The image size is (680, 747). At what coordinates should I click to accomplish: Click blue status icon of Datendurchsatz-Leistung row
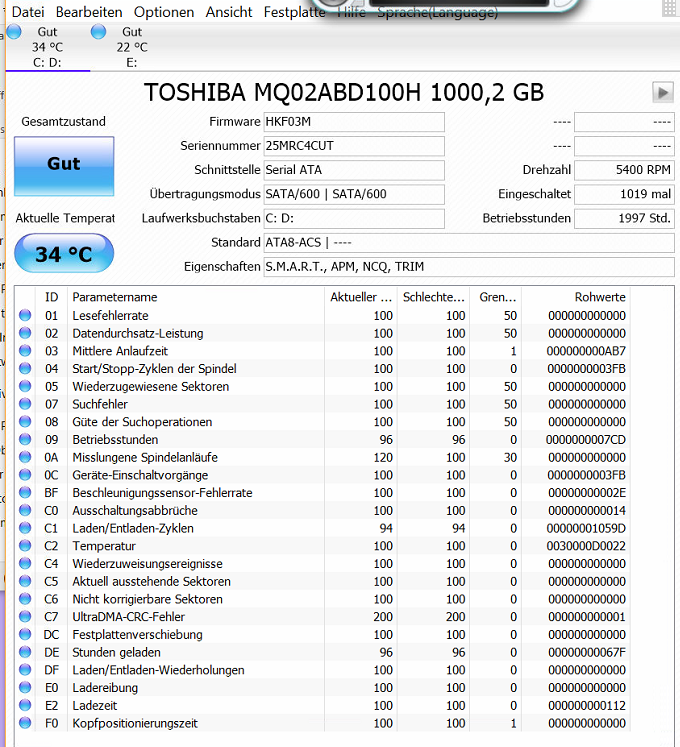coord(25,333)
